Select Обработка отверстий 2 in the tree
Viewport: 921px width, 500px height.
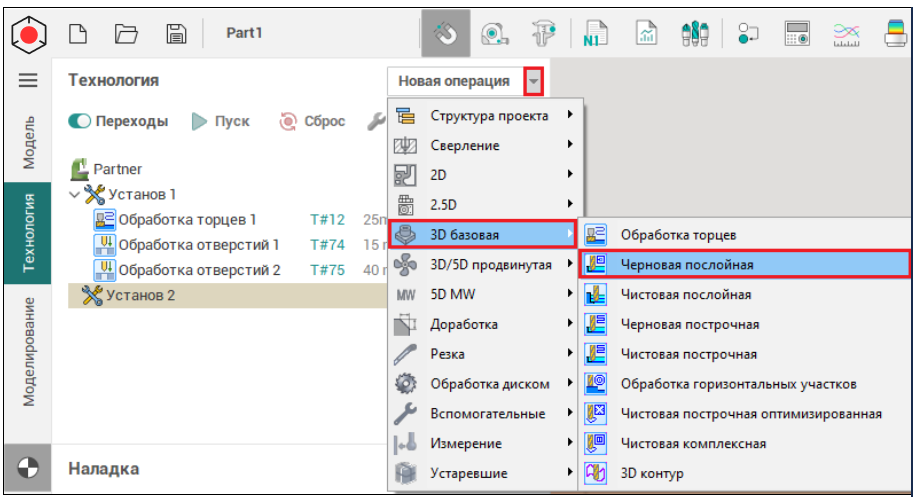(199, 270)
